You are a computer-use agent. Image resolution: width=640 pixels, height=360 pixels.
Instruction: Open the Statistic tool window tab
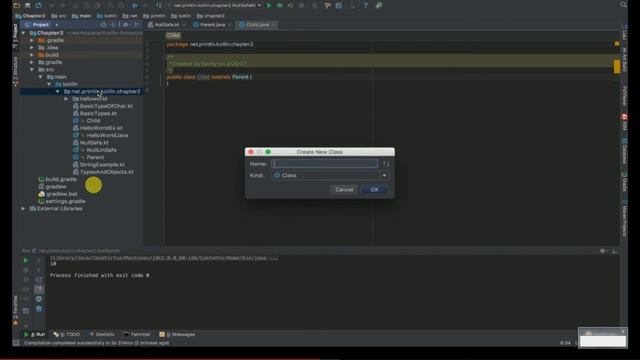tap(102, 334)
